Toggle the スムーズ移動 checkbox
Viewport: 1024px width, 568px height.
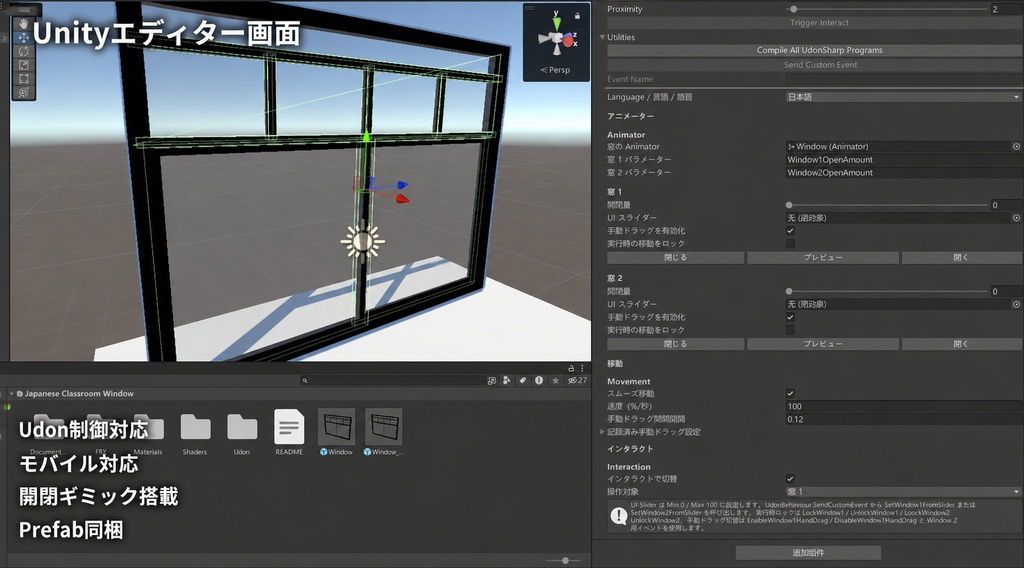tap(790, 394)
